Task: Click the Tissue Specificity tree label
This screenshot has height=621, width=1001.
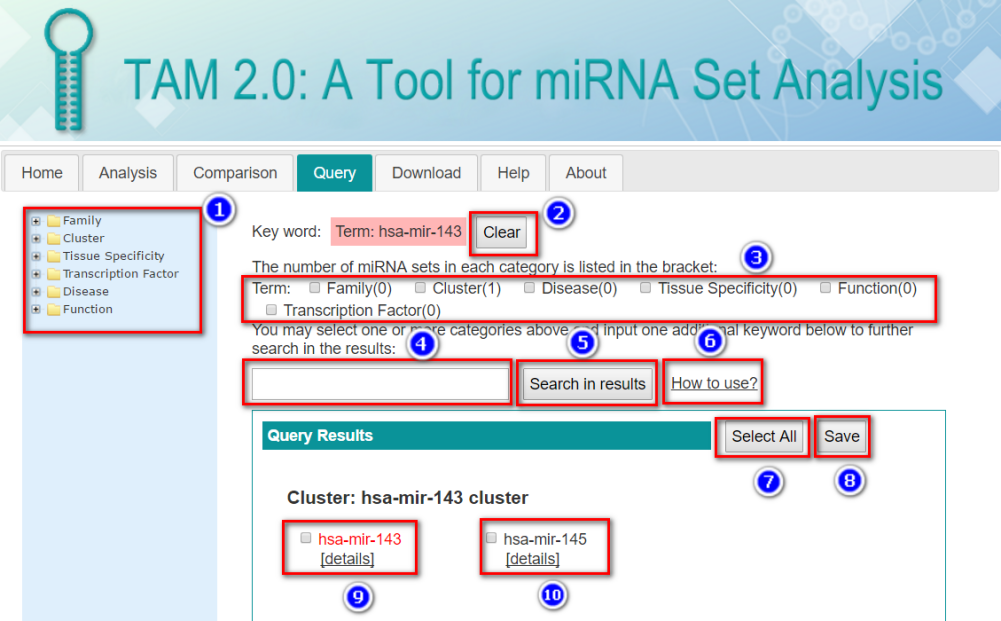Action: pyautogui.click(x=113, y=257)
